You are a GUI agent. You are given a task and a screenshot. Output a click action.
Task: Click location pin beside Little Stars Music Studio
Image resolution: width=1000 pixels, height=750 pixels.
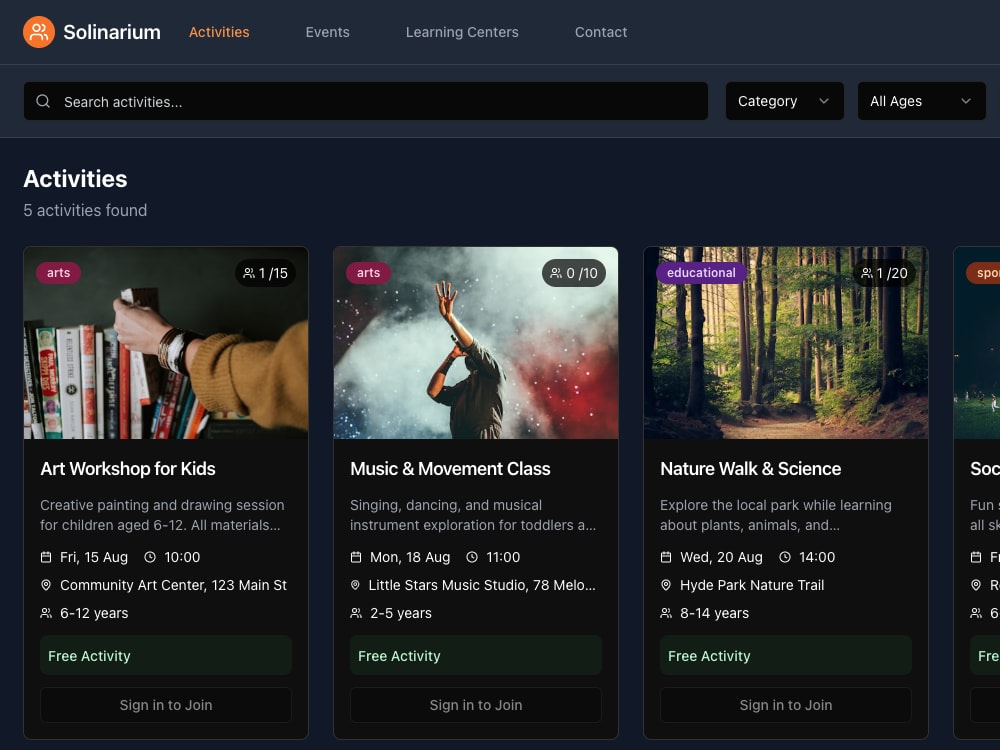click(x=355, y=585)
